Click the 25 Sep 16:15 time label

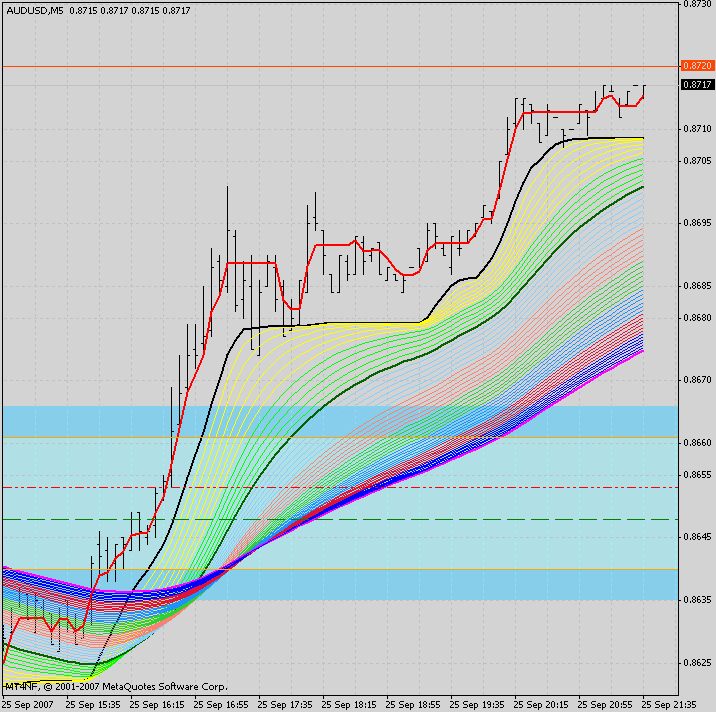click(x=157, y=705)
